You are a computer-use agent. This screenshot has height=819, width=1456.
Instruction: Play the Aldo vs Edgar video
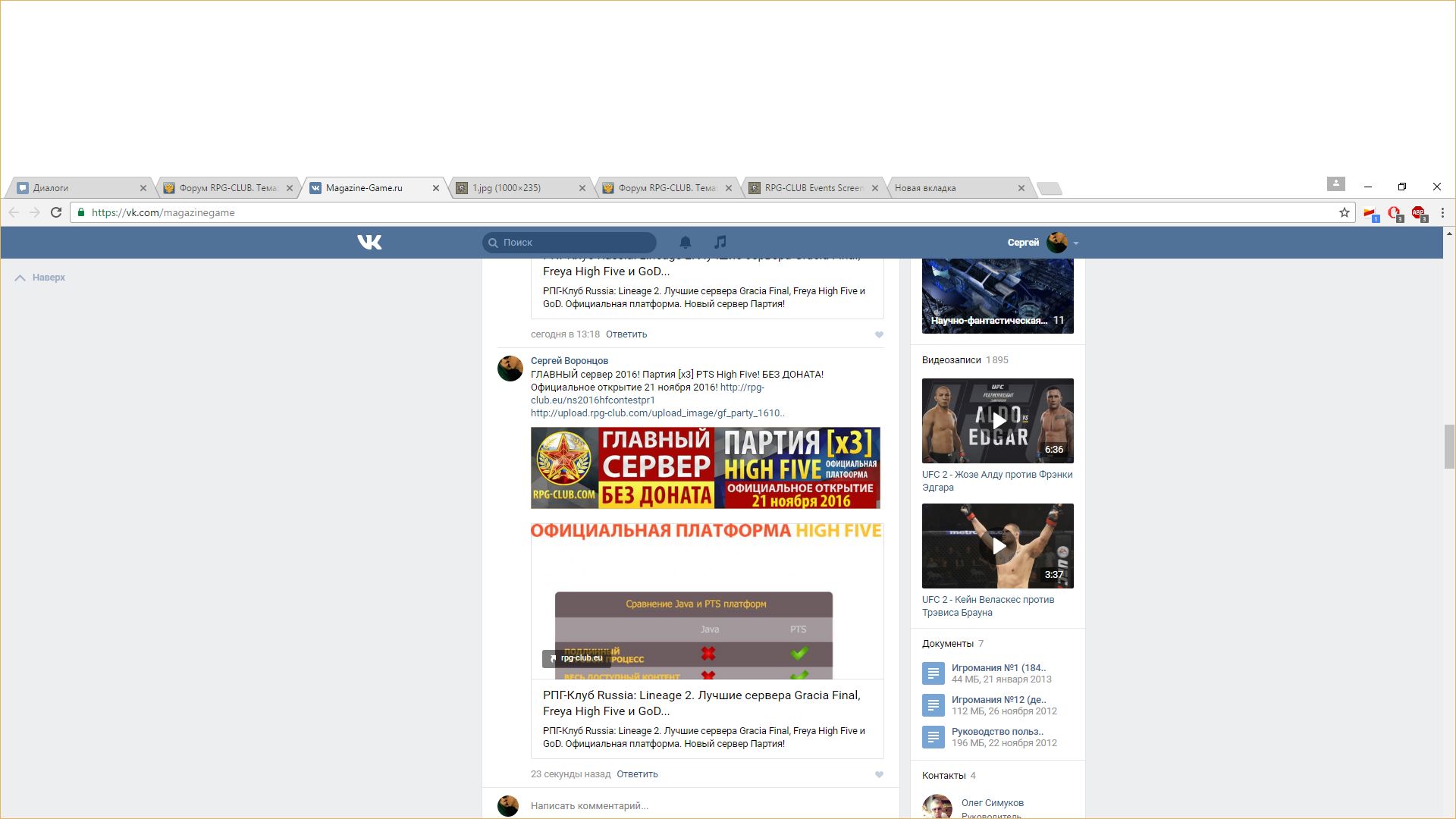point(998,421)
